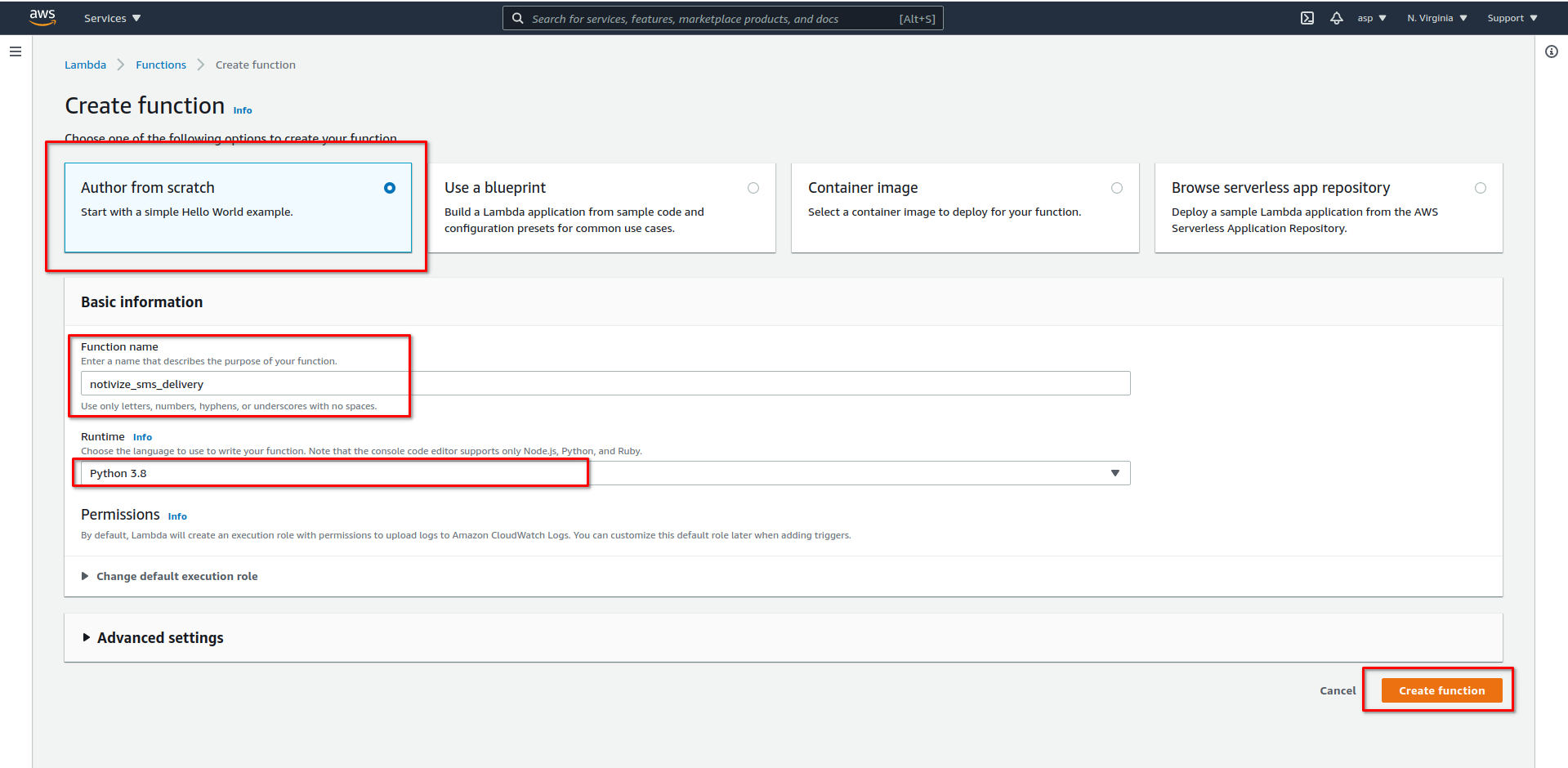Image resolution: width=1568 pixels, height=768 pixels.
Task: Select Browse serverless app repository radio button
Action: pyautogui.click(x=1481, y=188)
